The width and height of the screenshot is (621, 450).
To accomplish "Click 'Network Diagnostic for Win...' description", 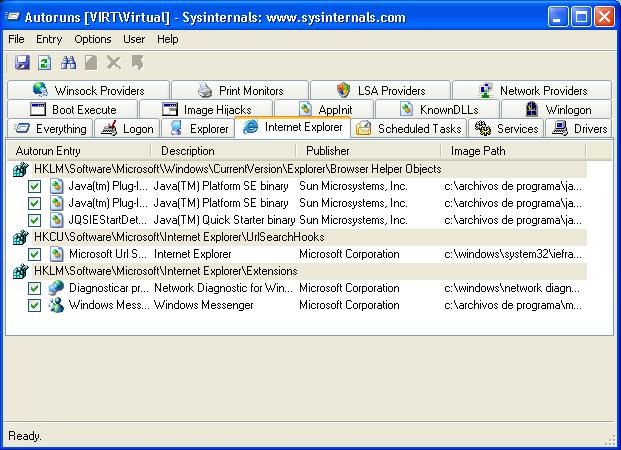I will tap(223, 288).
